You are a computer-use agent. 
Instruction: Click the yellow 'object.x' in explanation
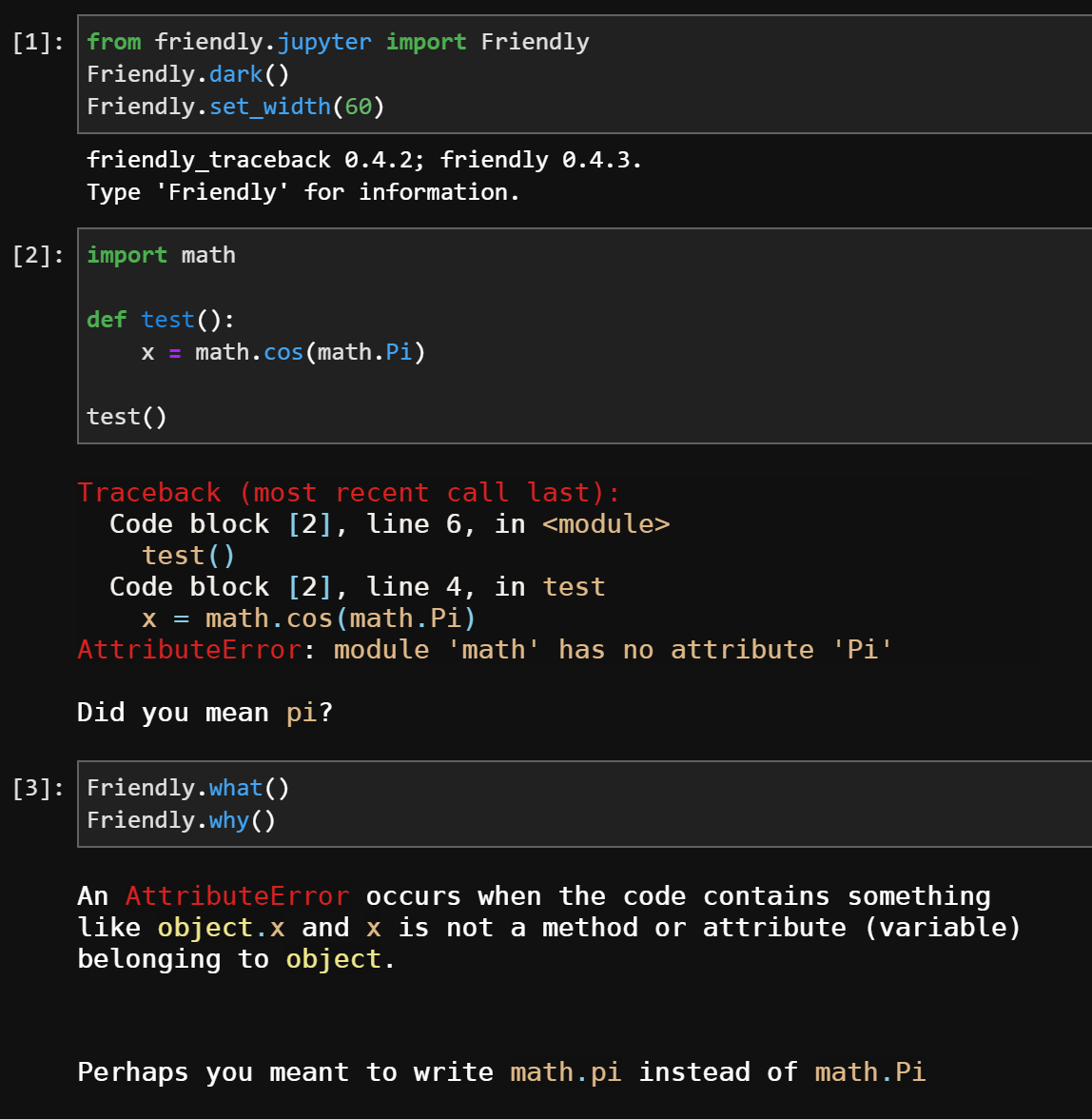point(221,928)
